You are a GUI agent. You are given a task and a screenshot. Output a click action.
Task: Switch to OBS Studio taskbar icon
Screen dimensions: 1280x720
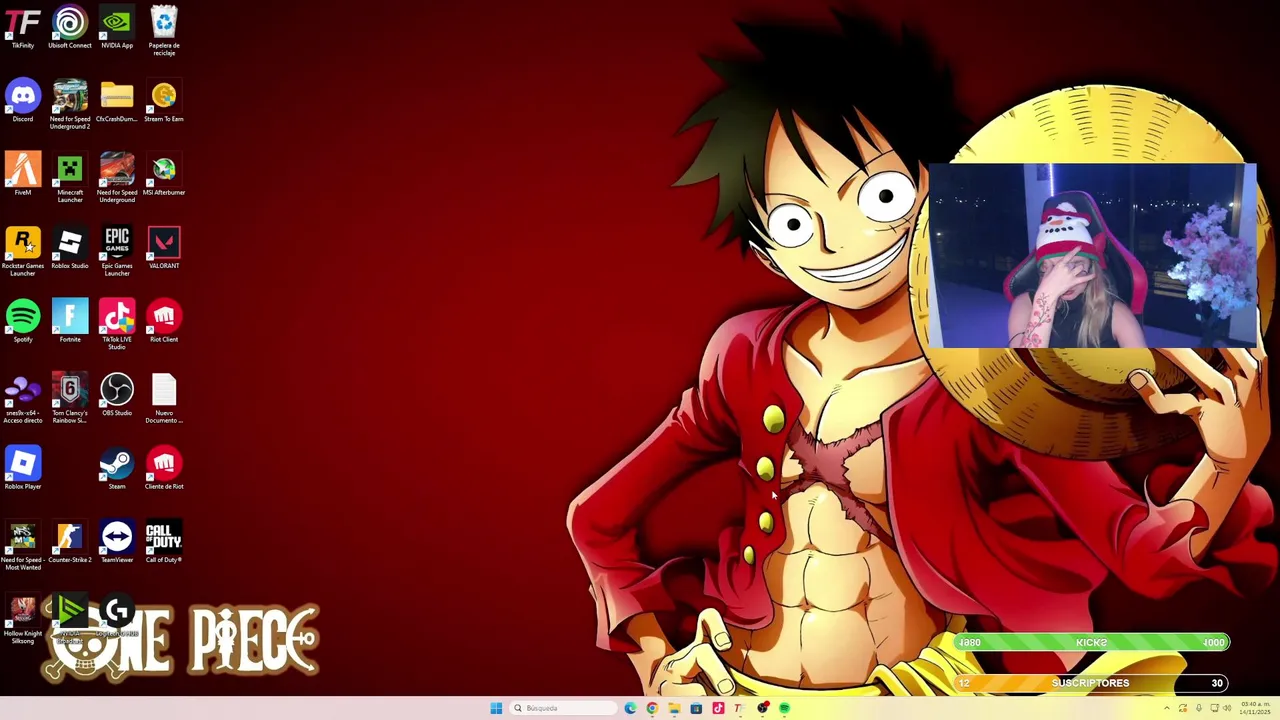pyautogui.click(x=762, y=708)
